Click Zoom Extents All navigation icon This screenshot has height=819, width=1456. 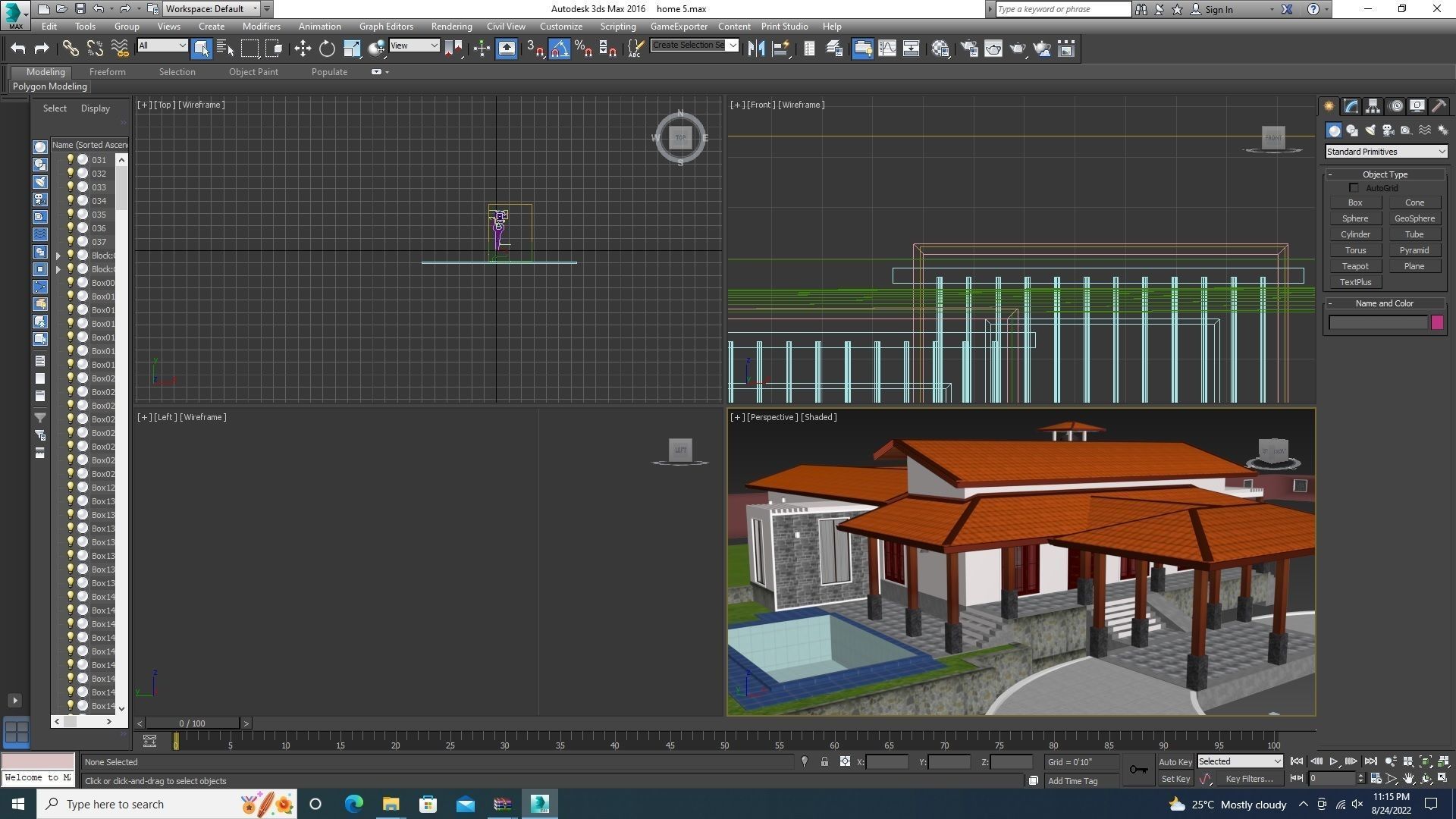(x=1443, y=761)
